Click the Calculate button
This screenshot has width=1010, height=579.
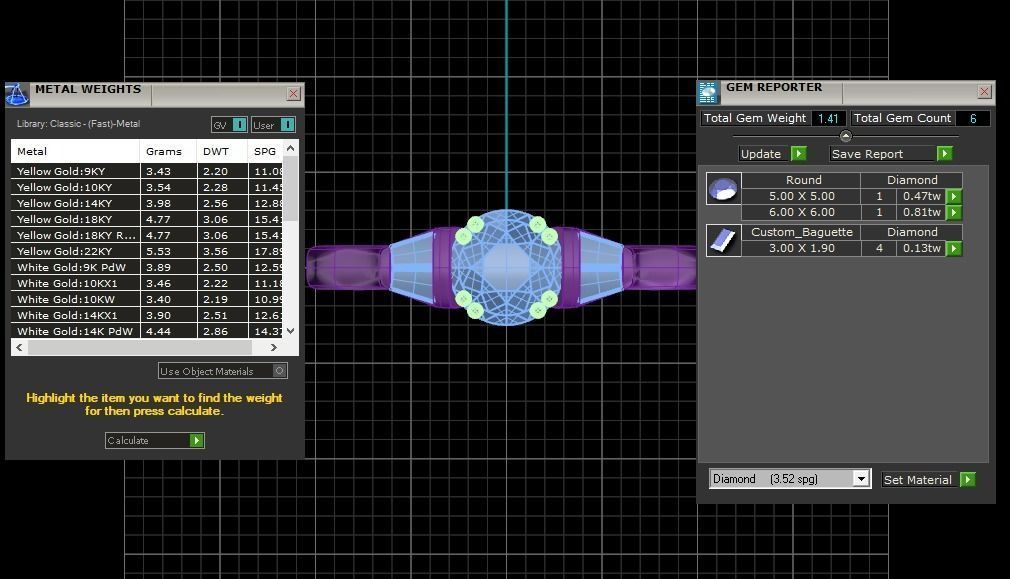(x=155, y=441)
